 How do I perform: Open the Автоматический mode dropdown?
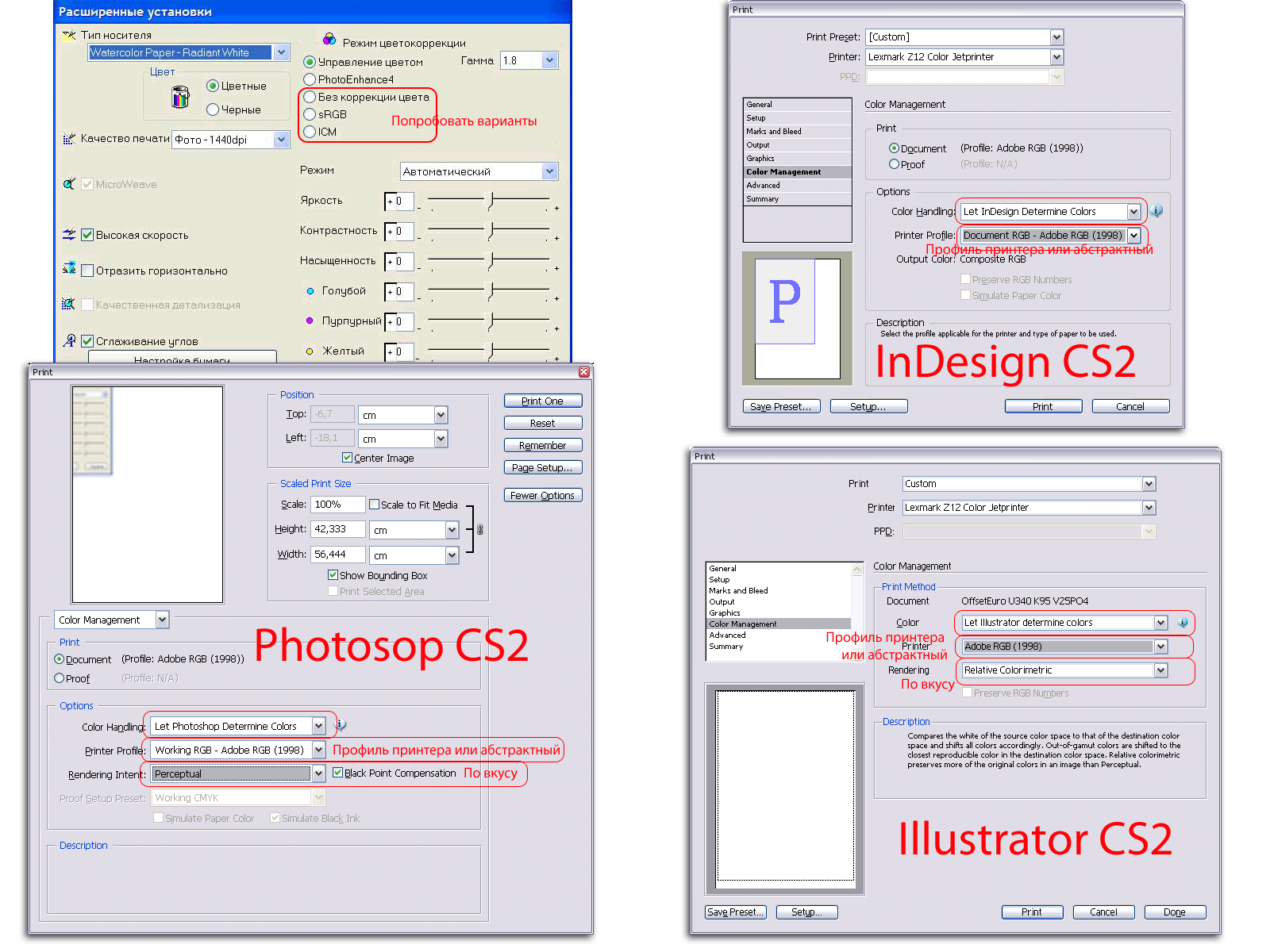549,171
